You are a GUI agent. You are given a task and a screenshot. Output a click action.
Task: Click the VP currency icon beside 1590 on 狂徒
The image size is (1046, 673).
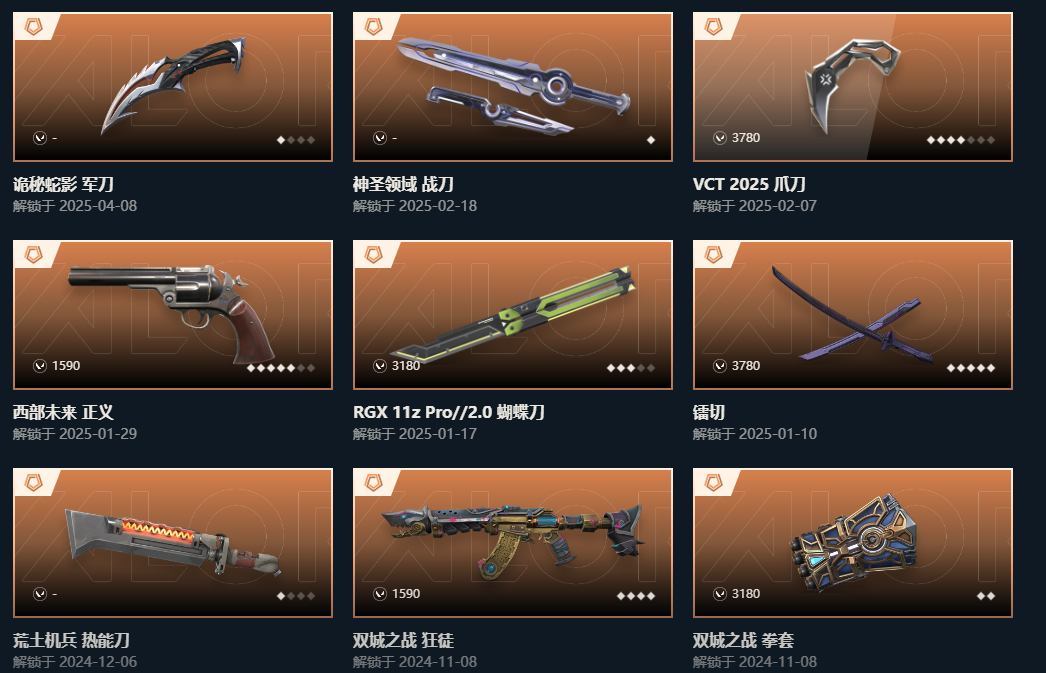(380, 594)
